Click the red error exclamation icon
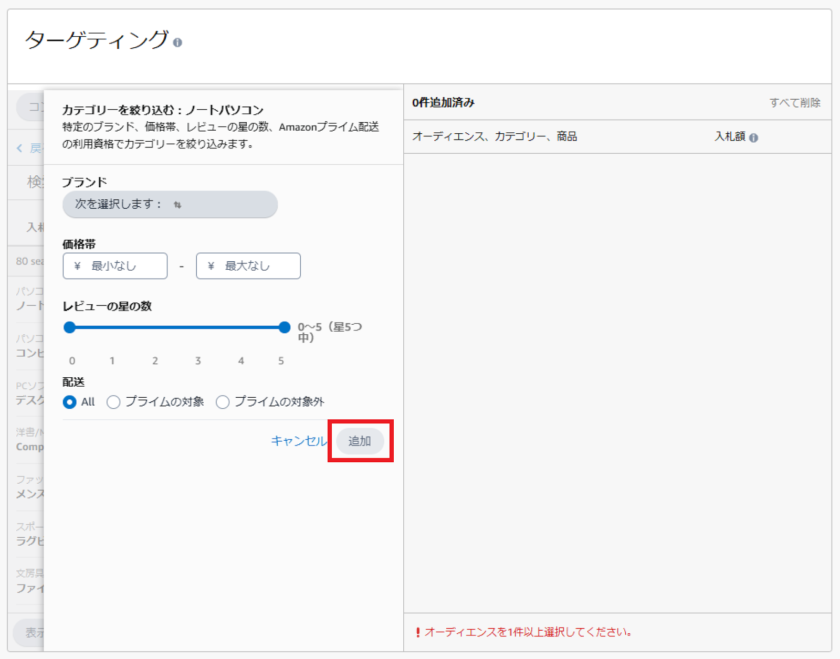 click(x=417, y=632)
